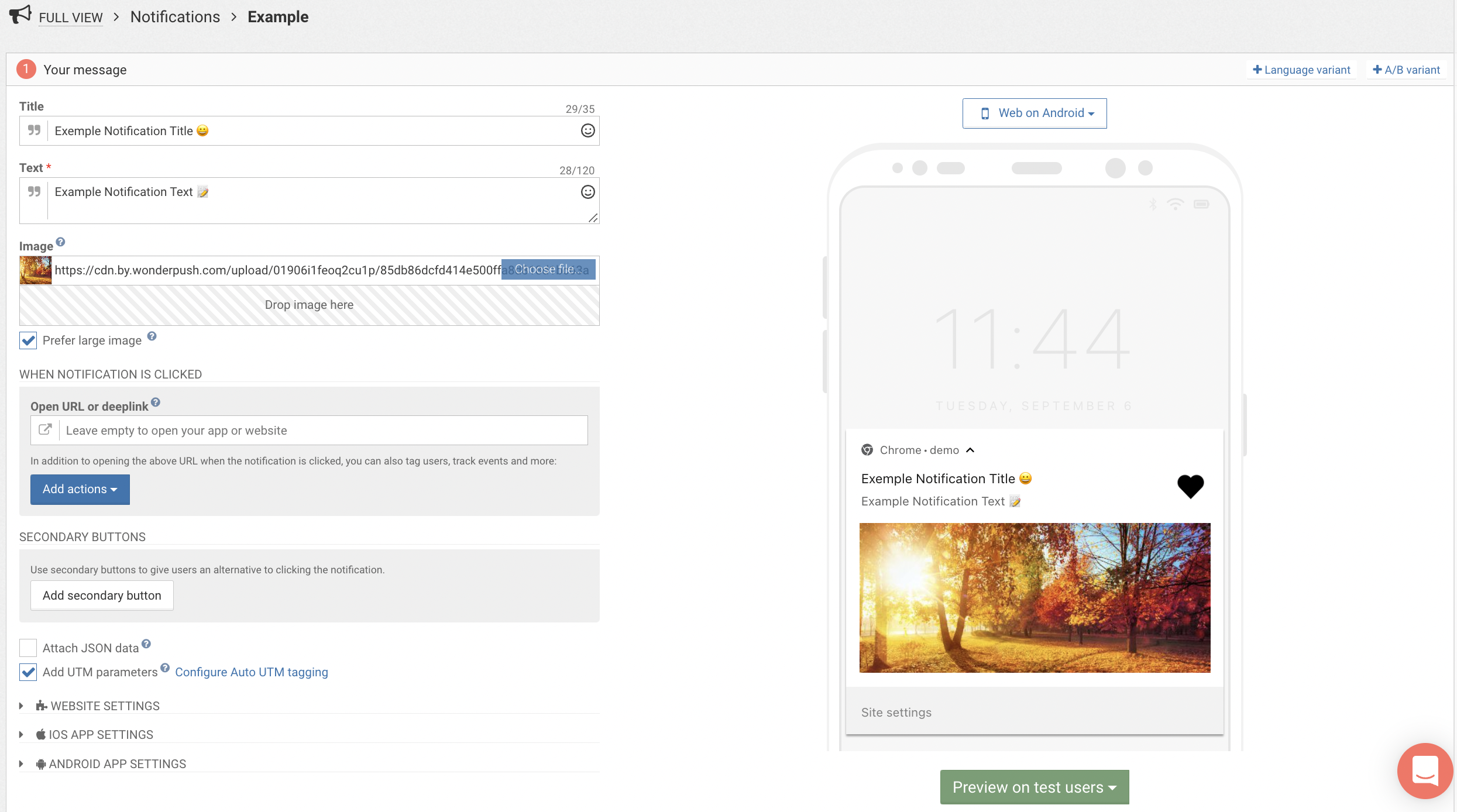The height and width of the screenshot is (812, 1457).
Task: Disable Add UTM parameters
Action: point(28,672)
